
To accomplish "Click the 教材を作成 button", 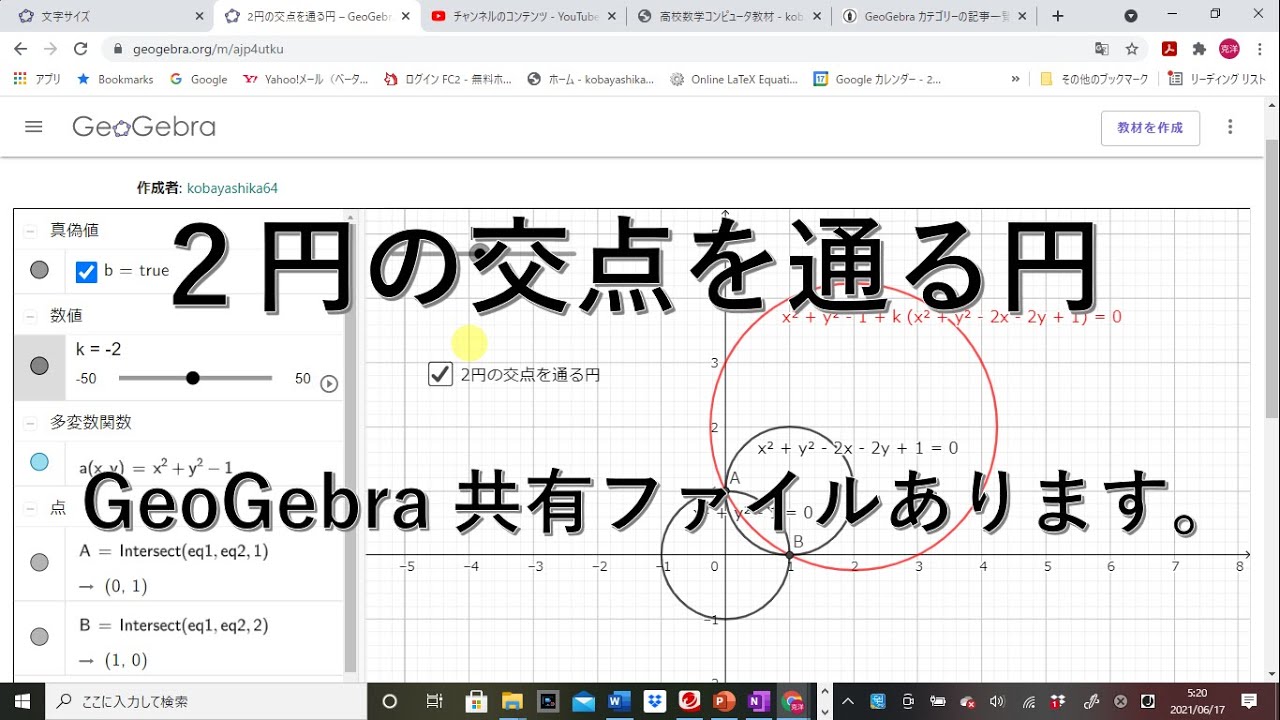I will [x=1150, y=128].
